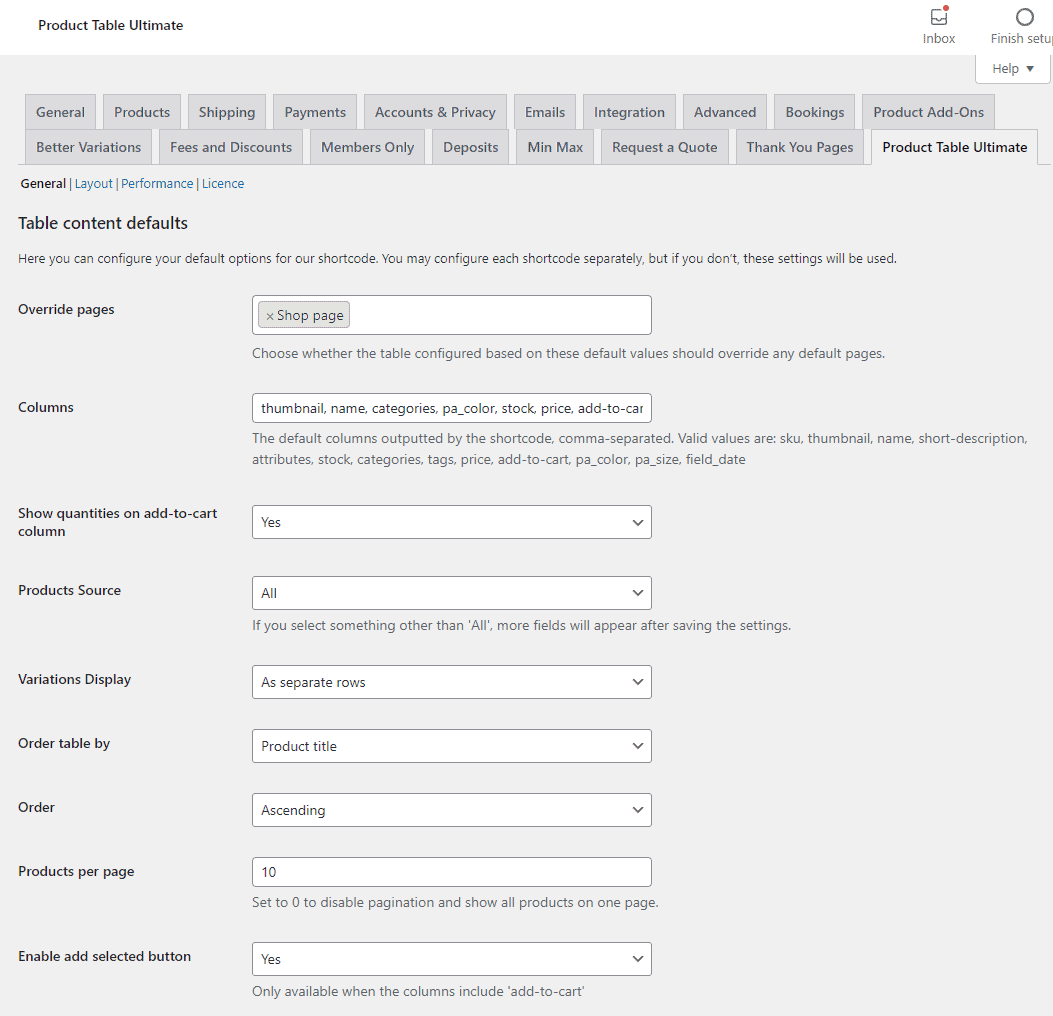Click into the Override pages field
Viewport: 1053px width, 1016px height.
pyautogui.click(x=451, y=315)
